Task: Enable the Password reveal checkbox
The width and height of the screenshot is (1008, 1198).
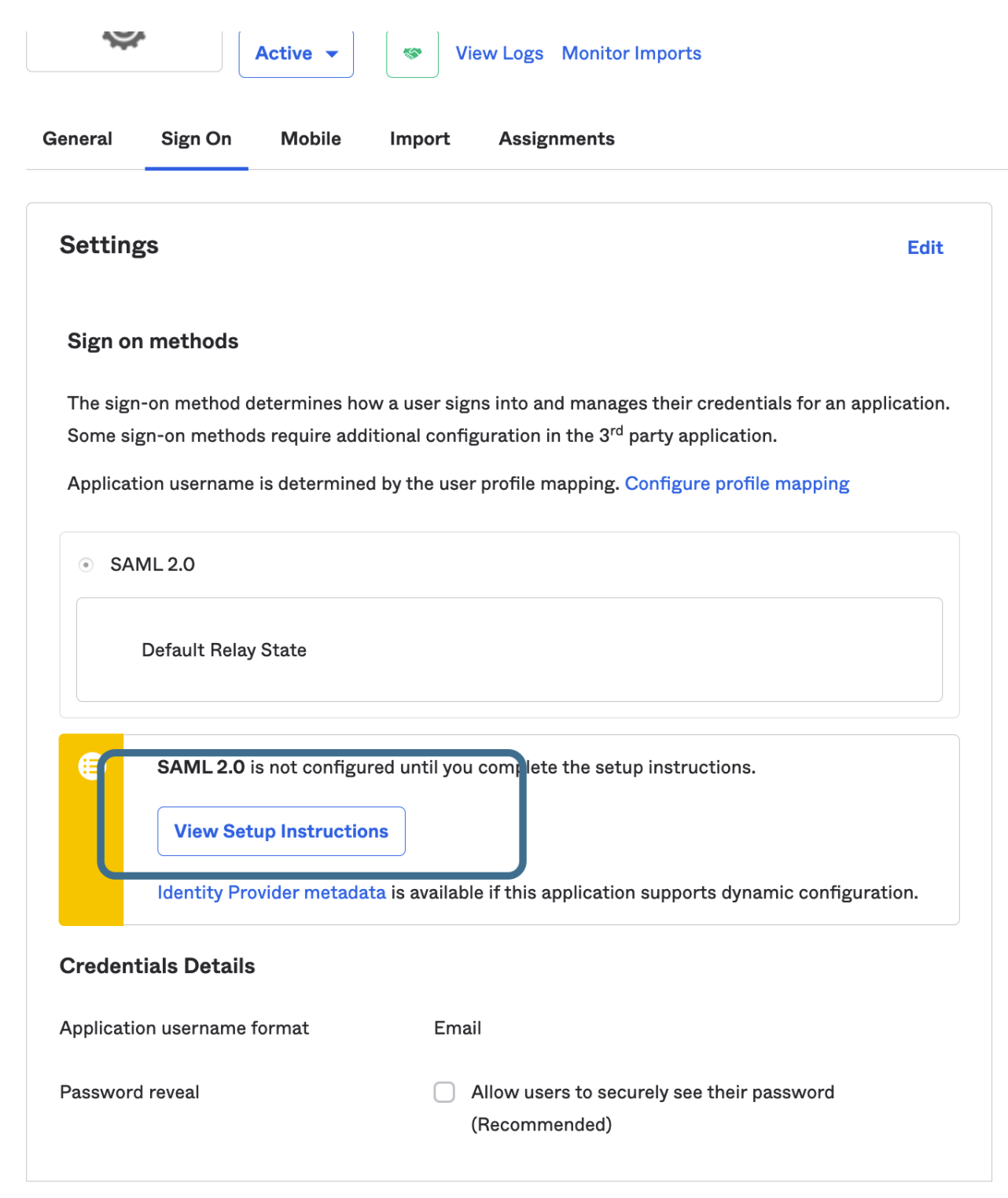Action: pyautogui.click(x=444, y=1092)
